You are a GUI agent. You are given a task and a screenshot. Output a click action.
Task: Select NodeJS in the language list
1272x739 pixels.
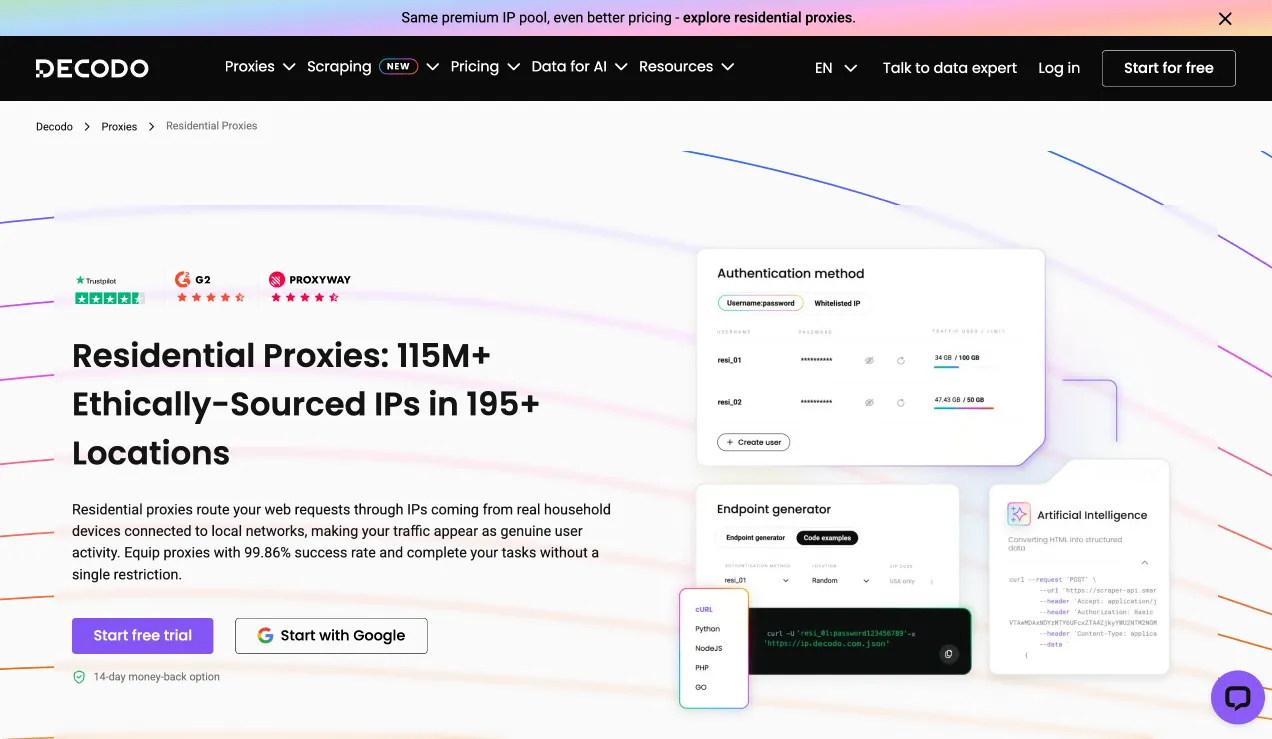pyautogui.click(x=708, y=648)
